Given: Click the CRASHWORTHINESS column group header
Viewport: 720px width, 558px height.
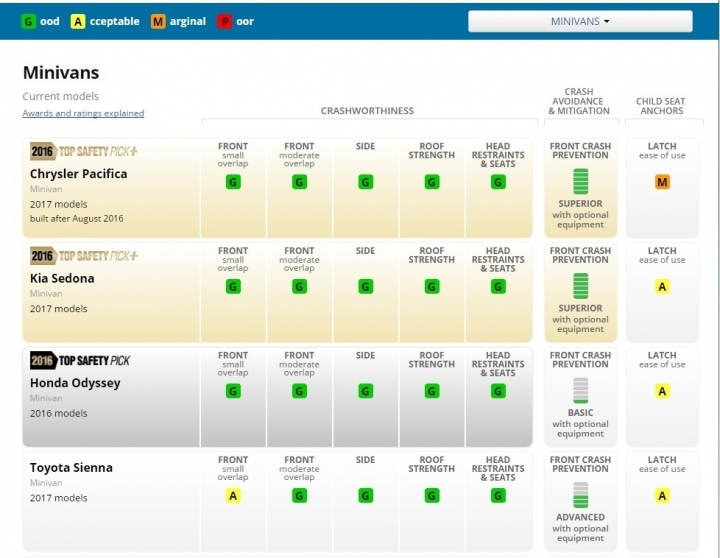Looking at the screenshot, I should tap(367, 111).
